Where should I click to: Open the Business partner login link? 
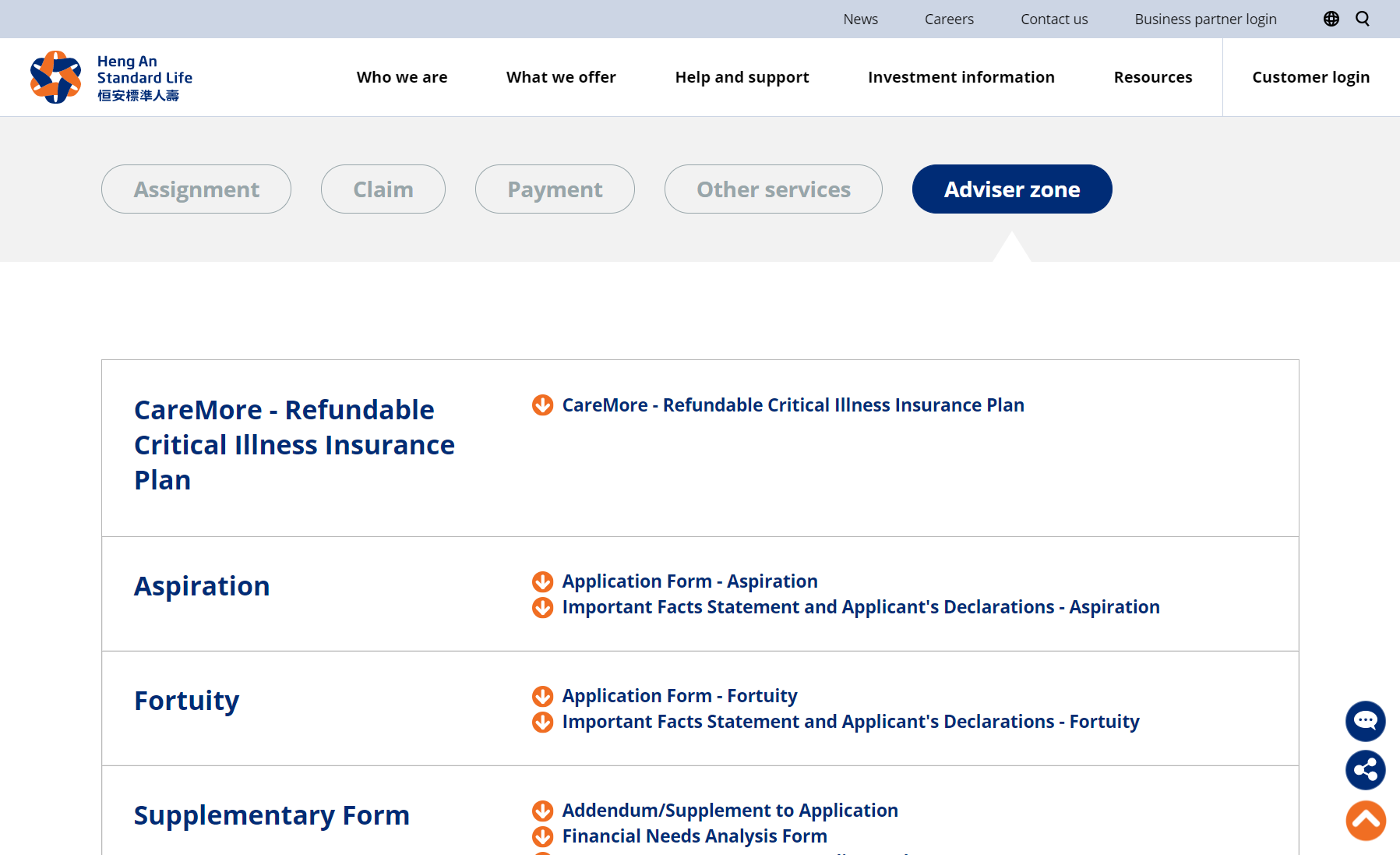pos(1205,19)
